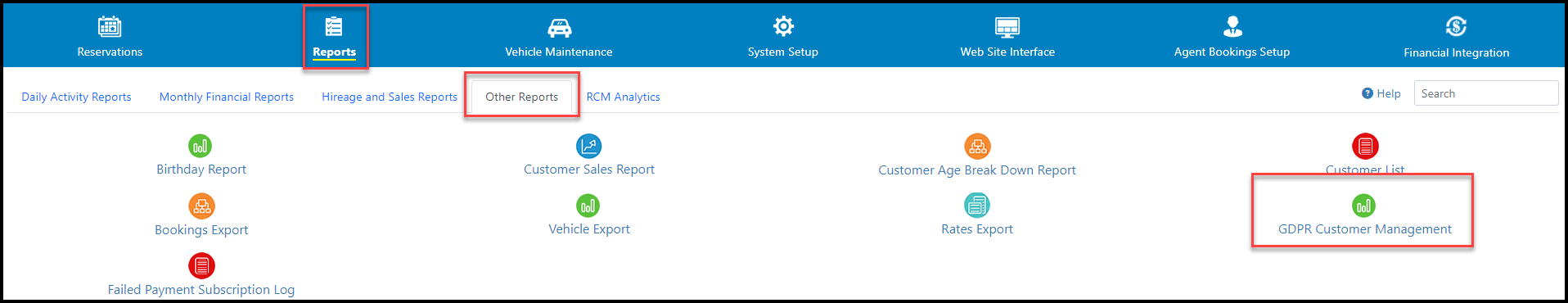
Task: Switch to the Daily Activity Reports tab
Action: coord(76,97)
